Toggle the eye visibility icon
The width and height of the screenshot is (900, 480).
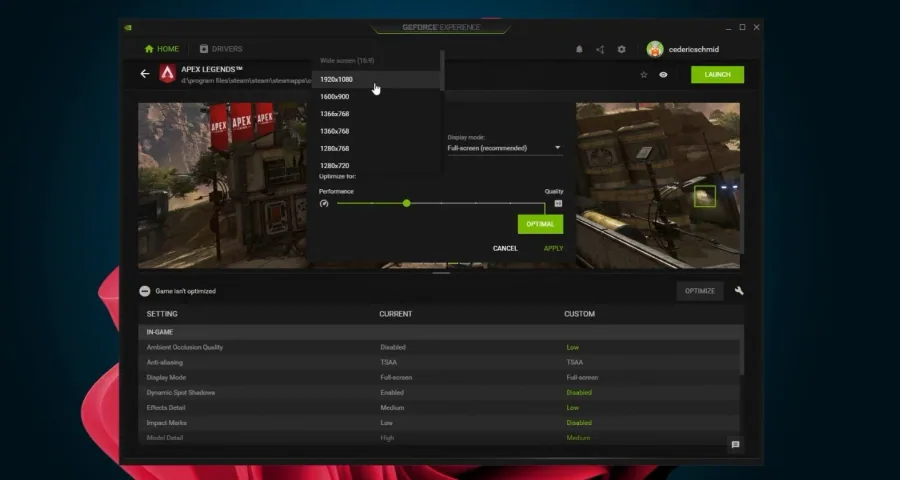(663, 75)
